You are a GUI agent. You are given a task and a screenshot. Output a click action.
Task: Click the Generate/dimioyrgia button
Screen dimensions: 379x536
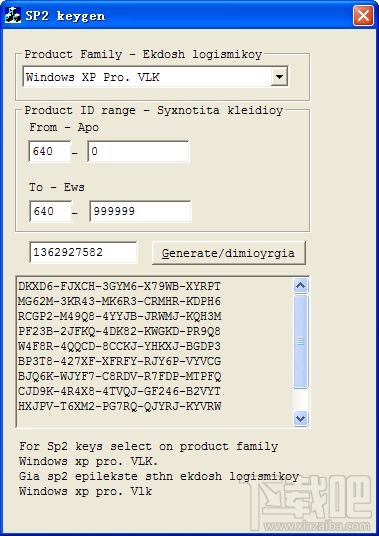click(x=229, y=253)
